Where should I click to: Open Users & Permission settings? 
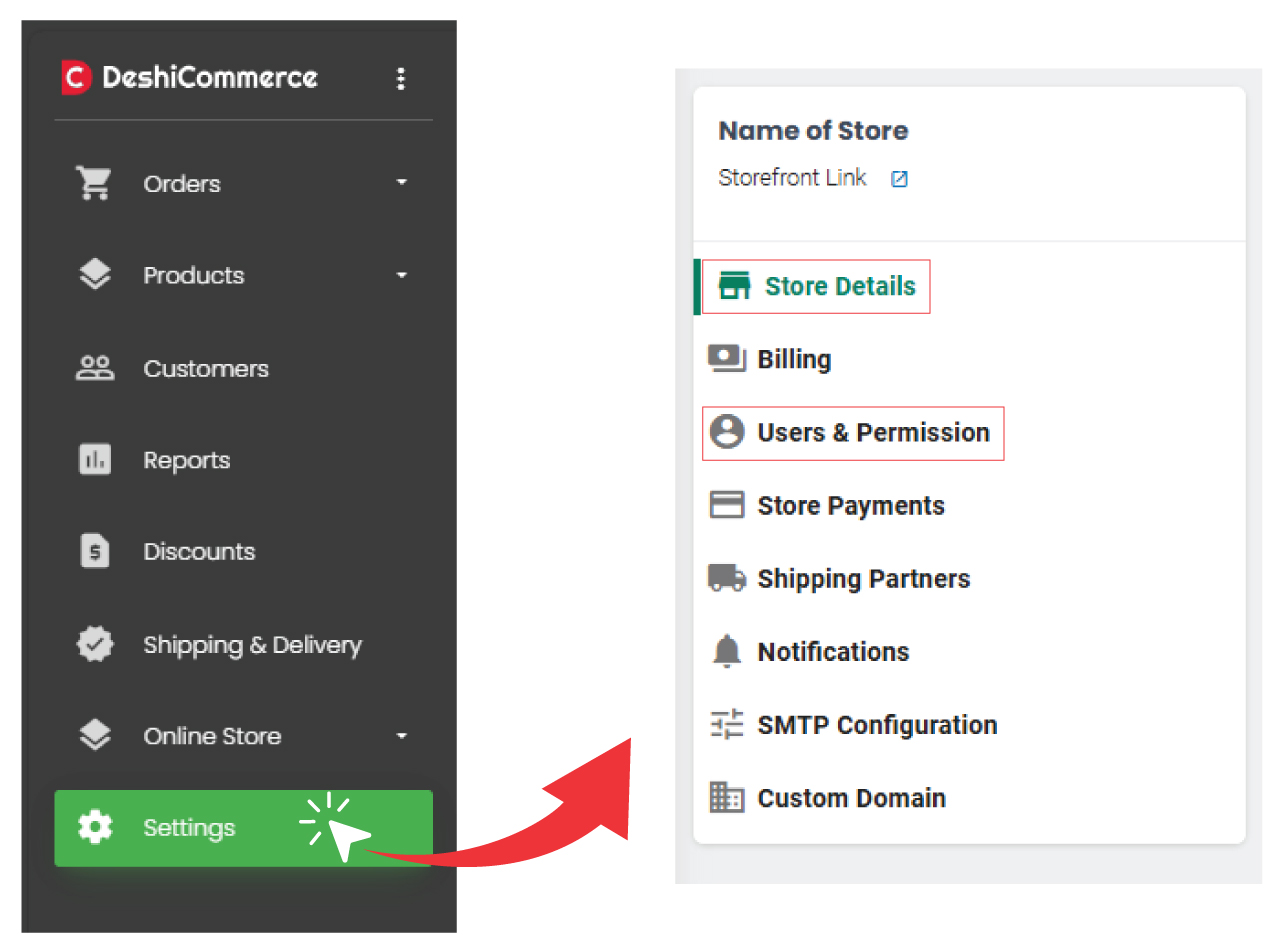pyautogui.click(x=872, y=432)
